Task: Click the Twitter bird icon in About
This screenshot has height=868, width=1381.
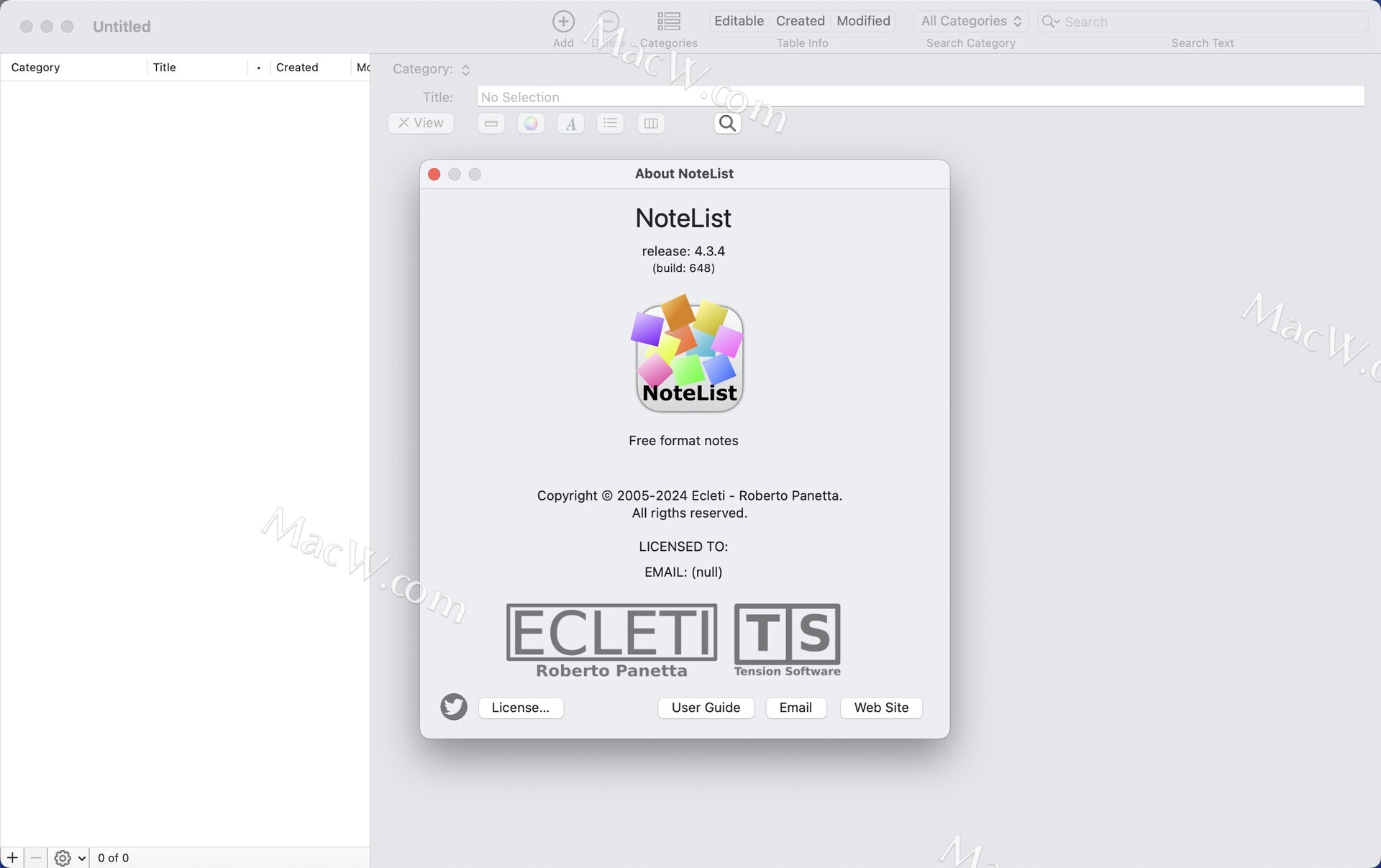Action: pyautogui.click(x=454, y=707)
